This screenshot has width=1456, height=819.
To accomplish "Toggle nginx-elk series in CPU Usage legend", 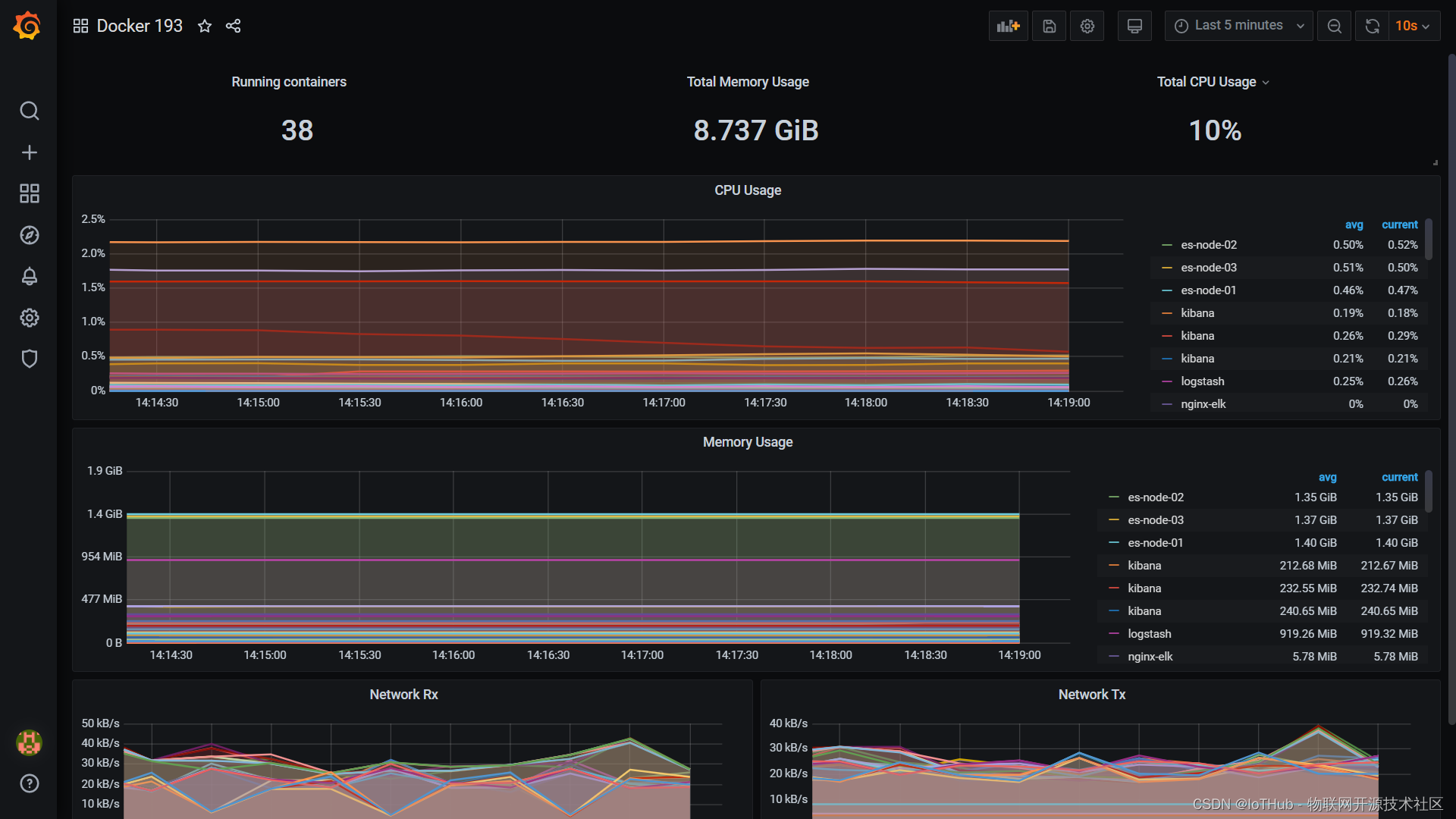I will pos(1203,404).
